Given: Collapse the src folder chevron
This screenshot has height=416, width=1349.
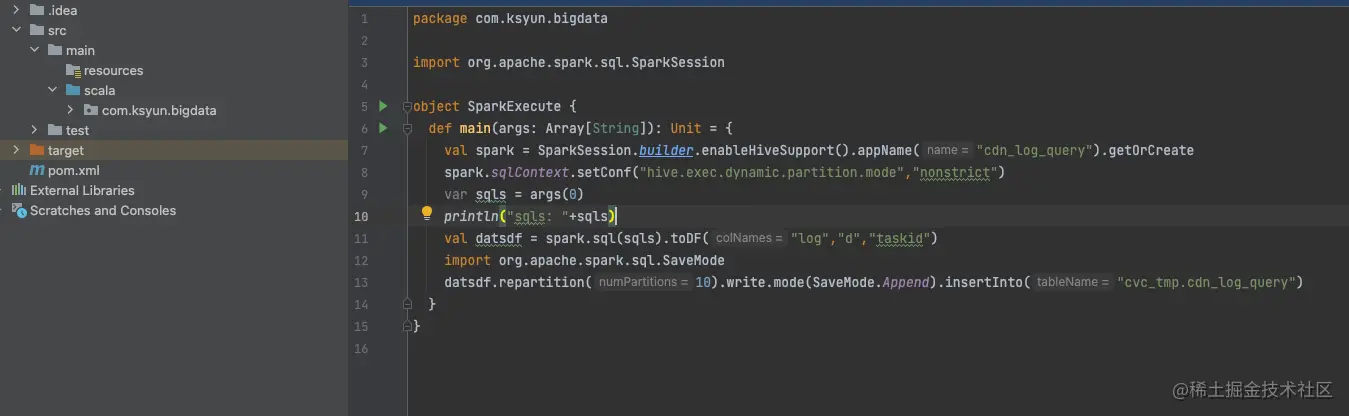Looking at the screenshot, I should click(x=16, y=30).
